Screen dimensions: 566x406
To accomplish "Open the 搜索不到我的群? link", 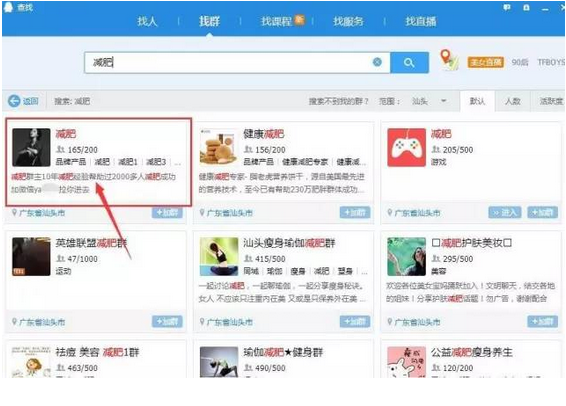I will pyautogui.click(x=338, y=101).
